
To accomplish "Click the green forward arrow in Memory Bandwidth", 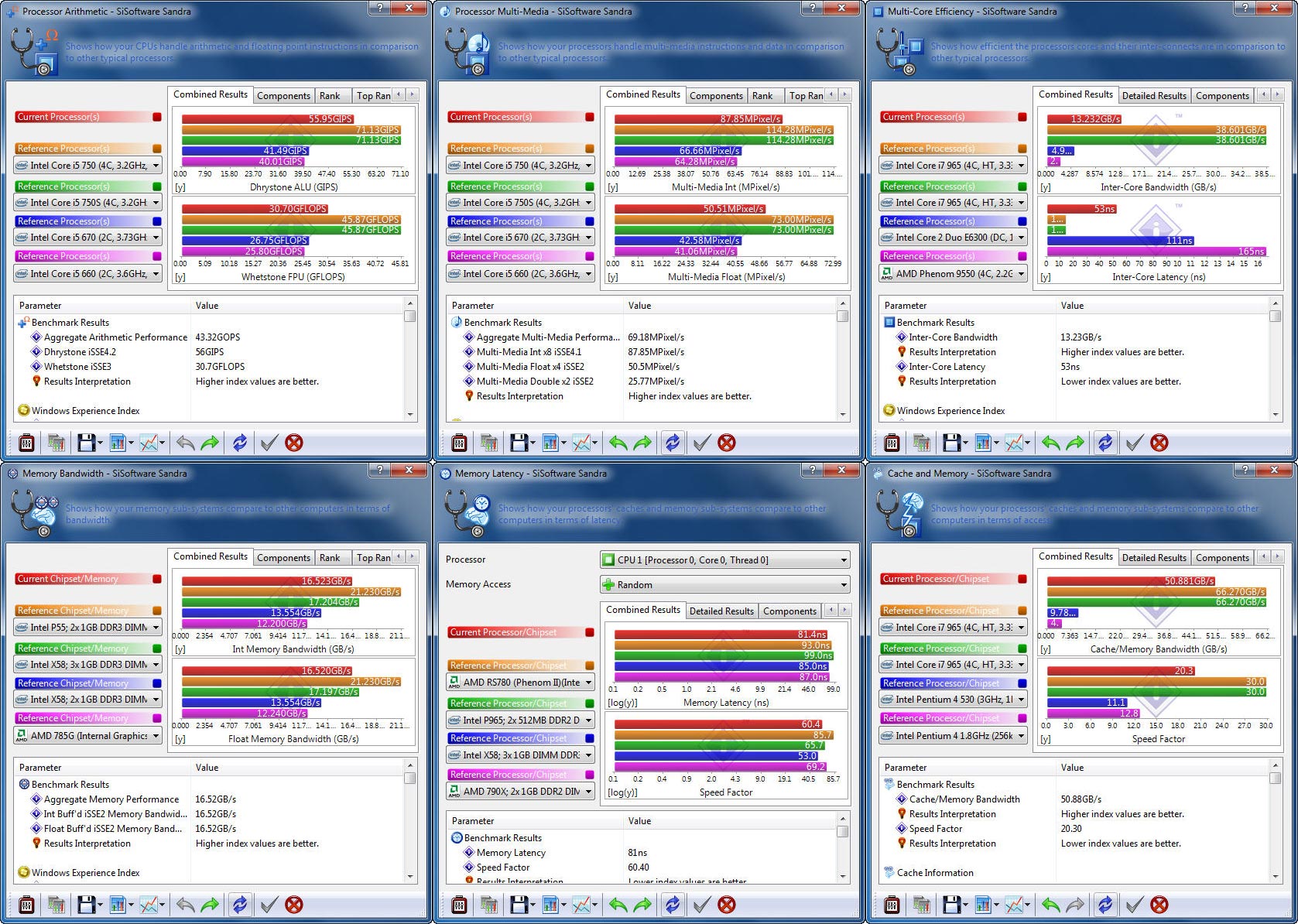I will point(210,905).
